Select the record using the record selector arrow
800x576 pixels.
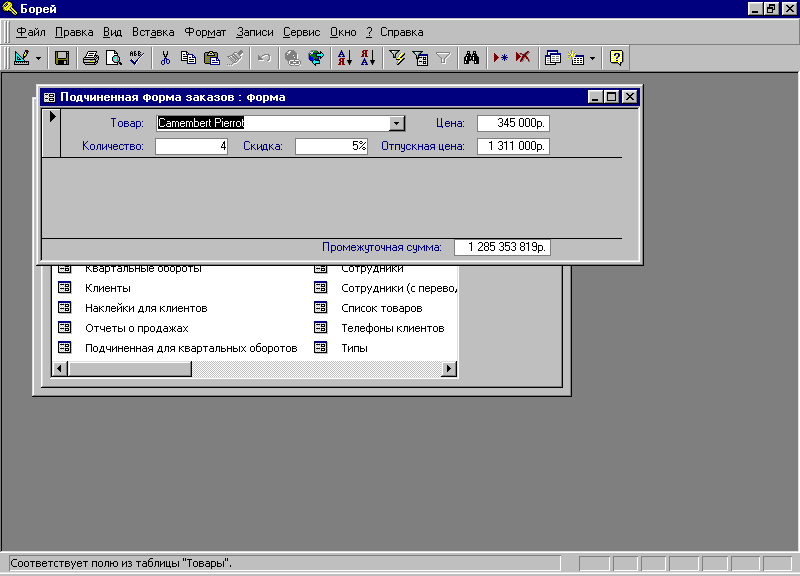[x=52, y=134]
